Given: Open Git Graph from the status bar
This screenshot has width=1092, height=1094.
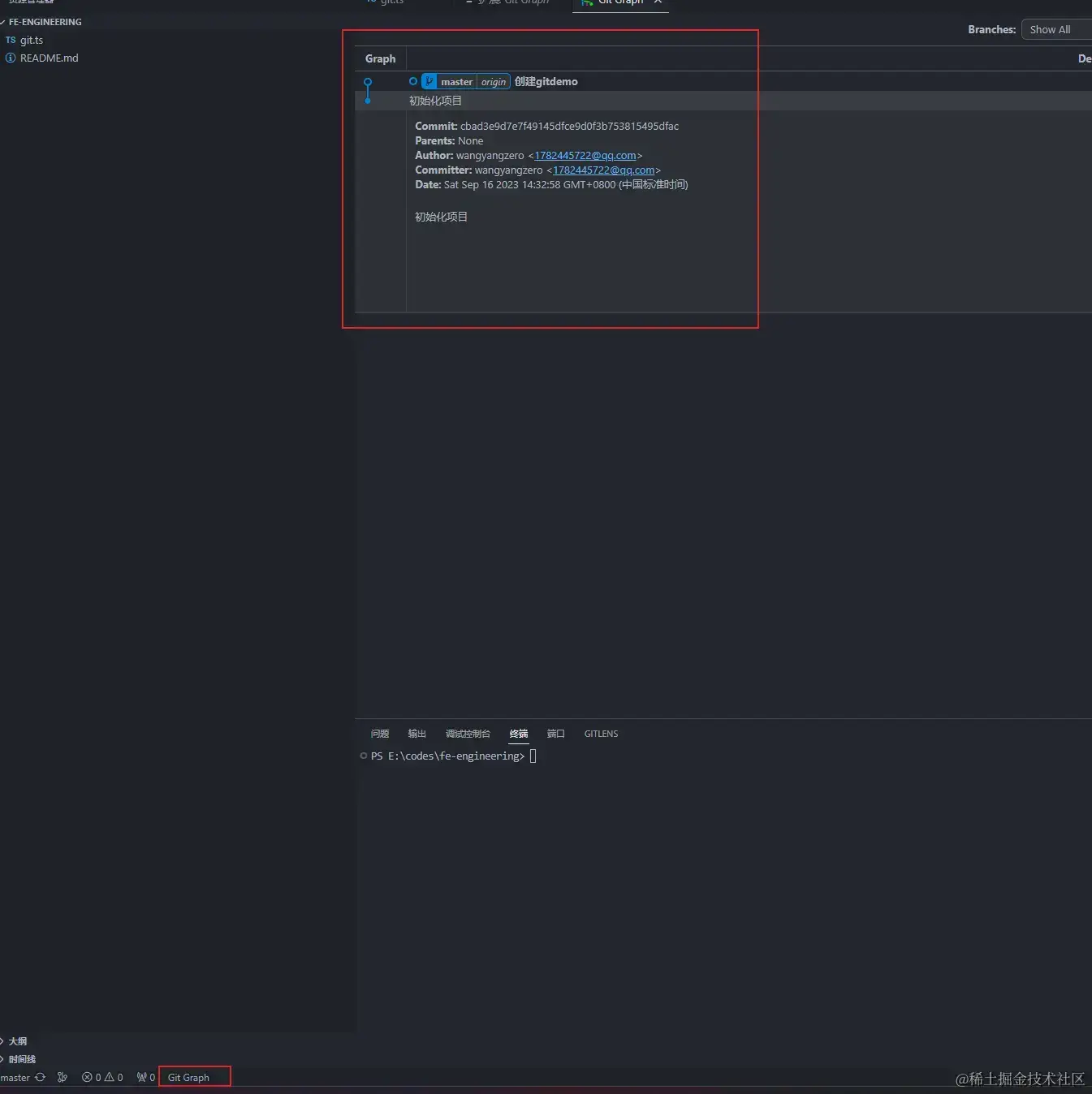Looking at the screenshot, I should (188, 1078).
